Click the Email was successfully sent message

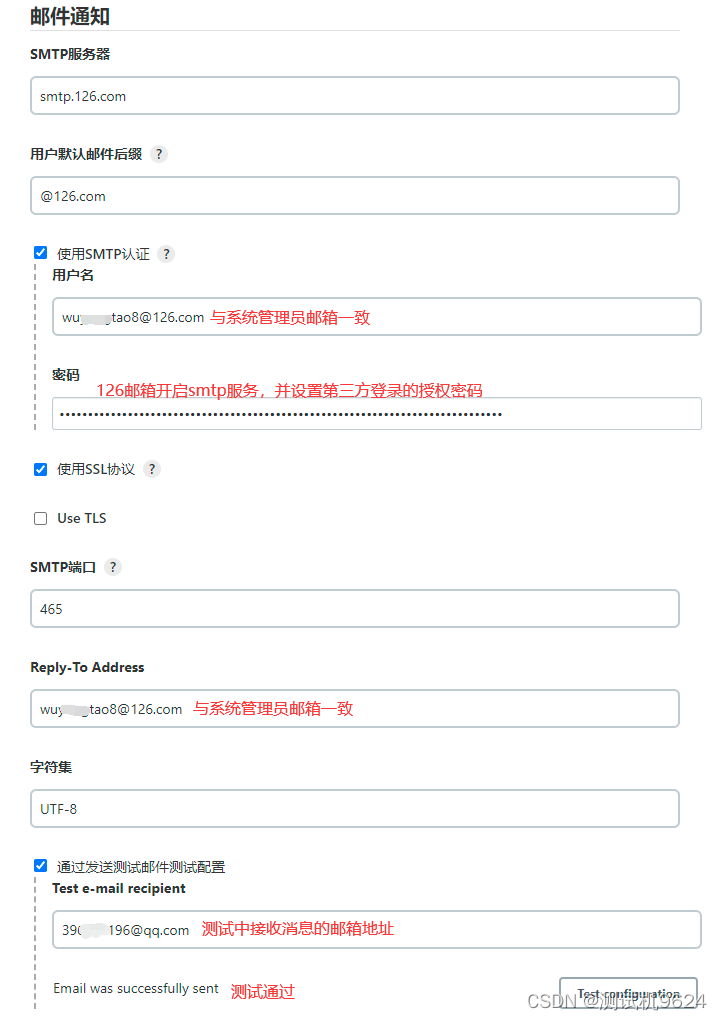click(136, 988)
